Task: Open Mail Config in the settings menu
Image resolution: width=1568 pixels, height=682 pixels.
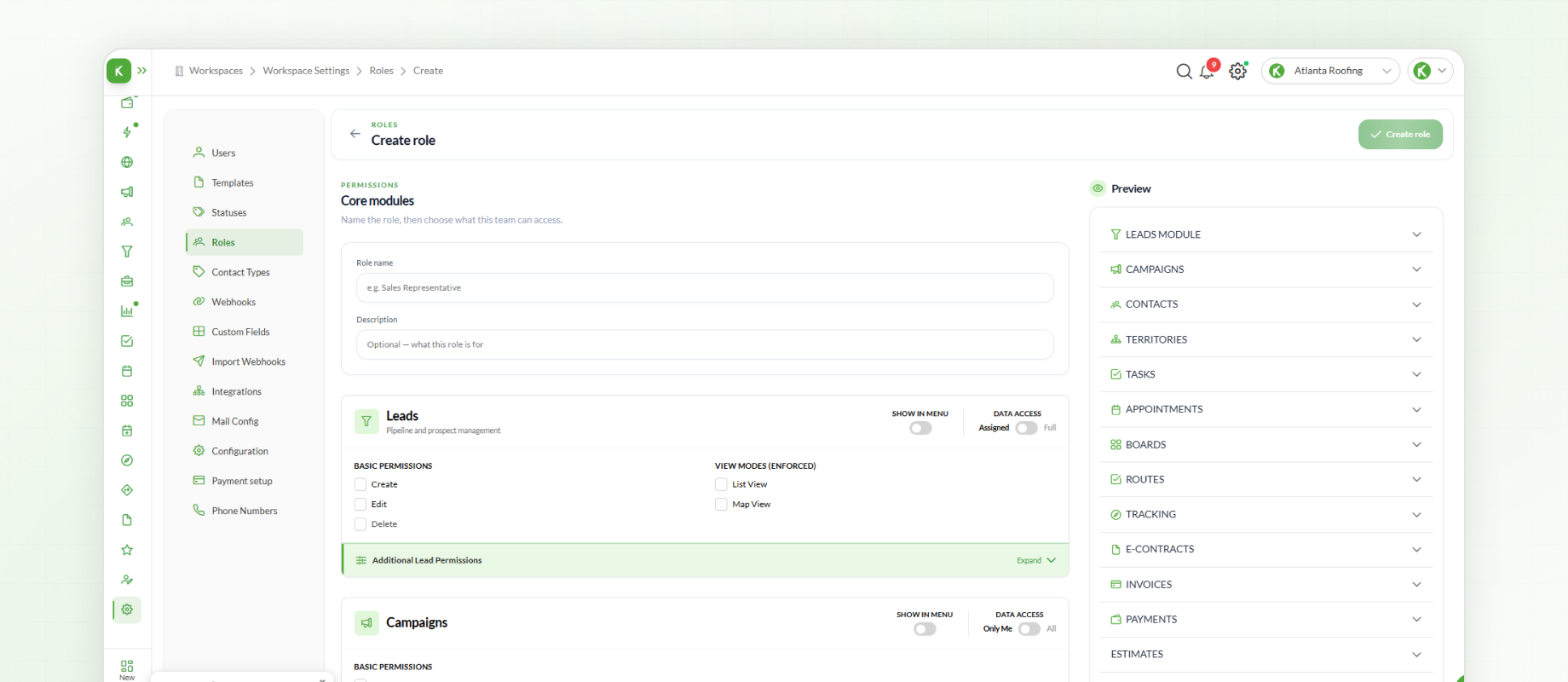Action: (x=245, y=421)
